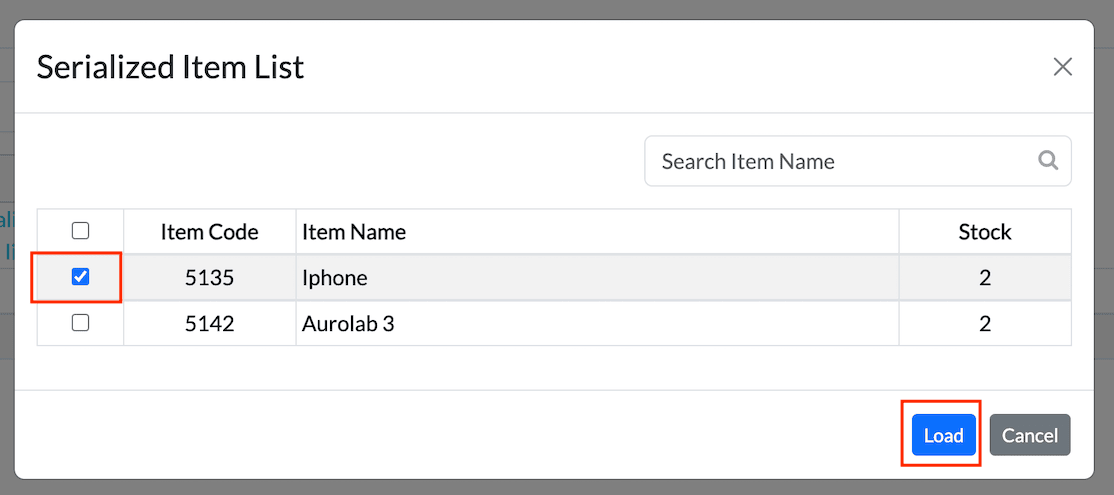This screenshot has width=1114, height=495.
Task: Select item code 5135 cell
Action: tap(209, 278)
